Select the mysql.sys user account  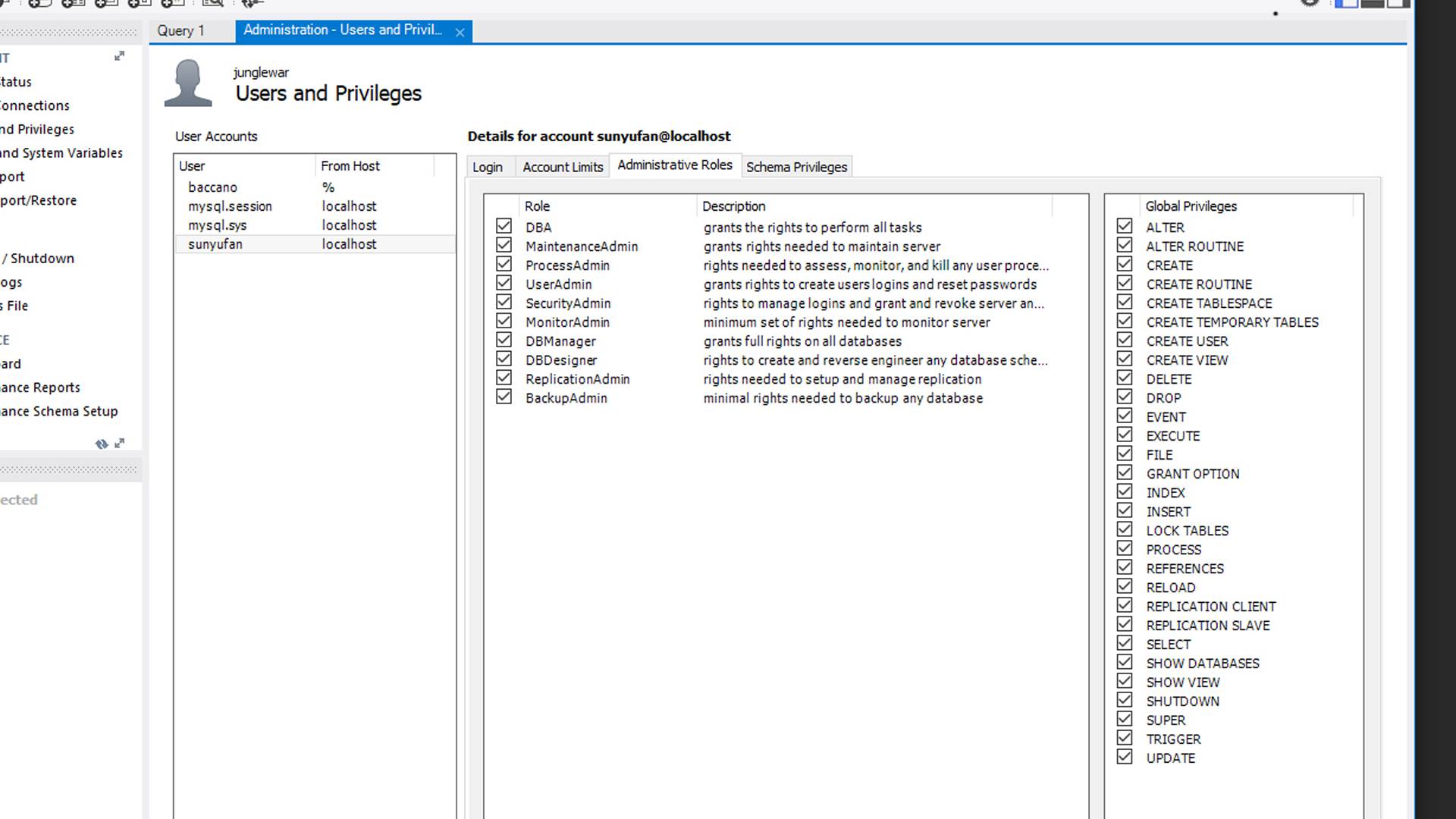[x=315, y=225]
